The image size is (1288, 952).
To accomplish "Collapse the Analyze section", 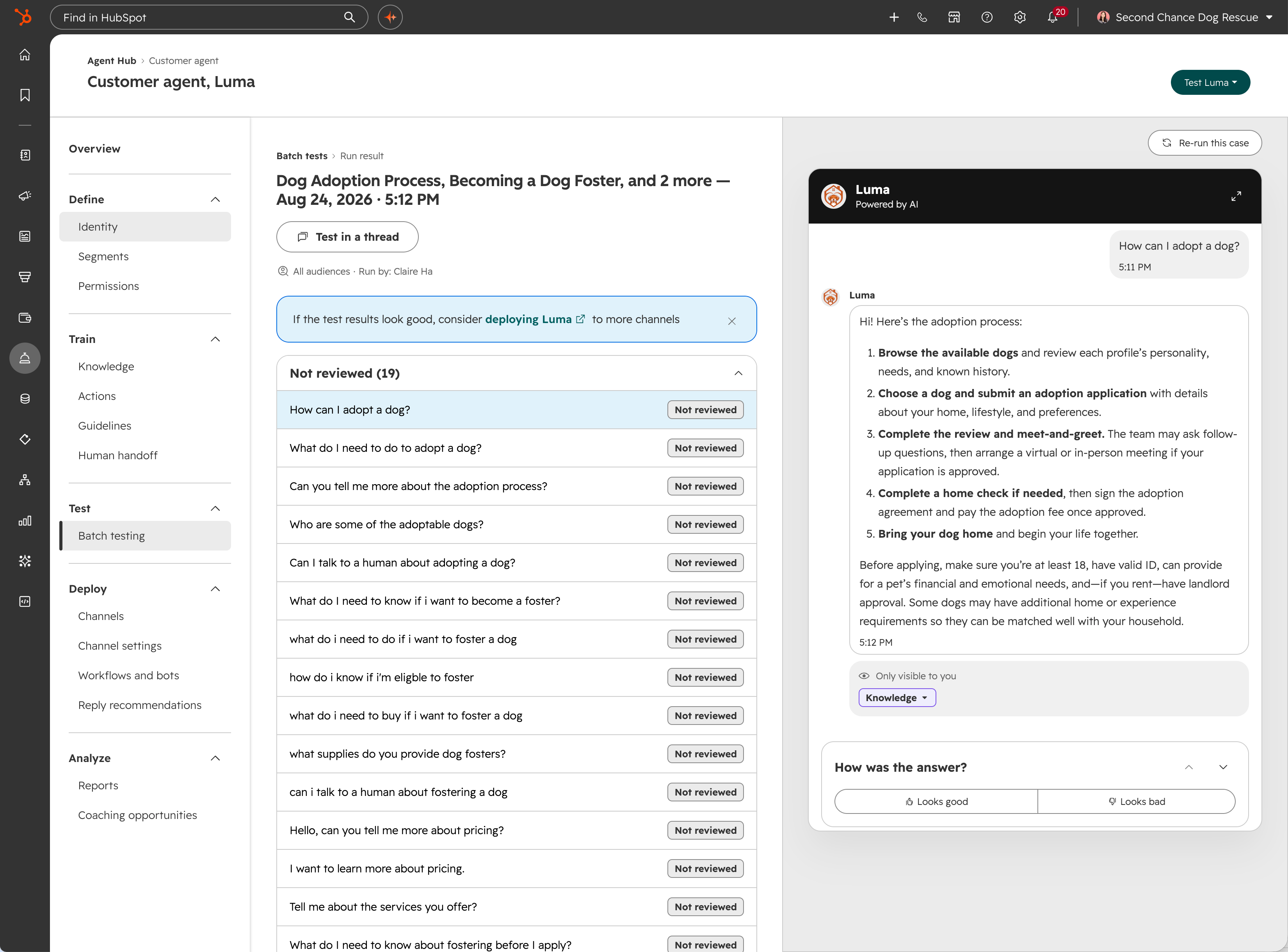I will [215, 758].
